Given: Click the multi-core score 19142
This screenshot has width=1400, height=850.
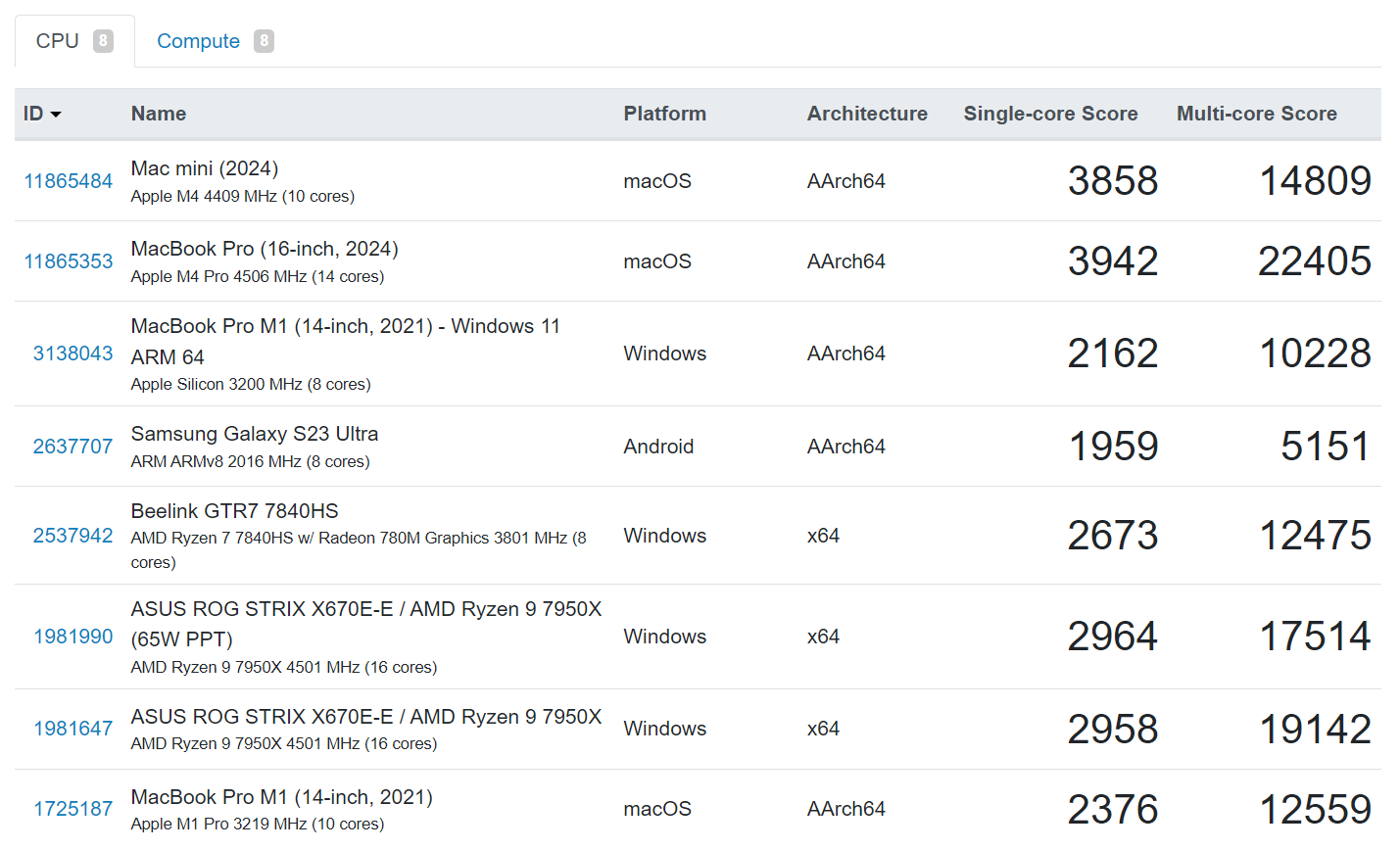Looking at the screenshot, I should (1315, 729).
